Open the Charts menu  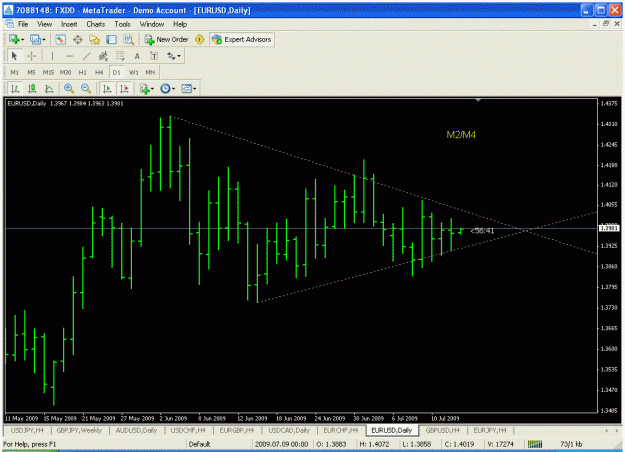pos(96,24)
